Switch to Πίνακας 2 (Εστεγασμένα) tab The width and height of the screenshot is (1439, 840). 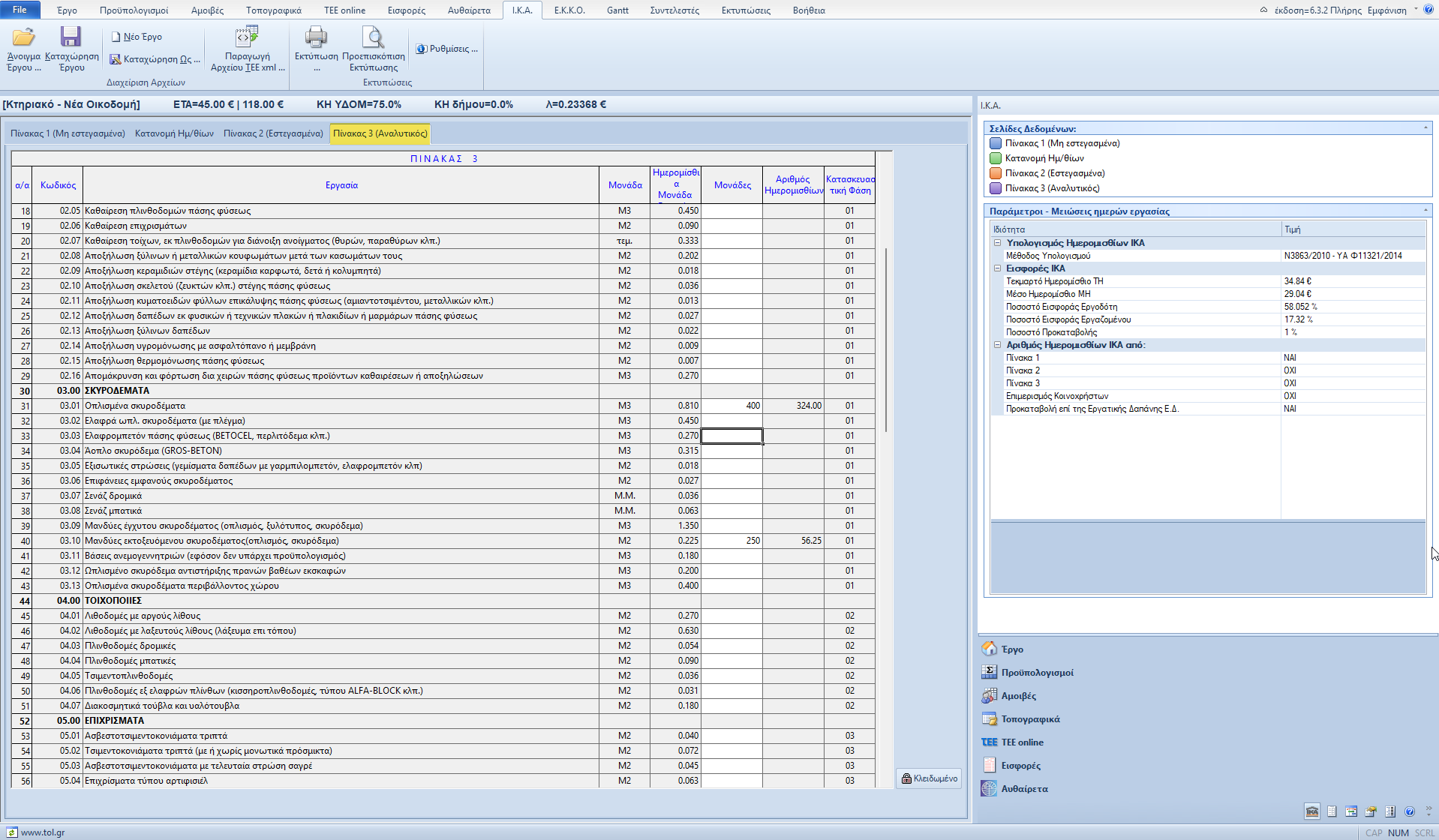(273, 133)
